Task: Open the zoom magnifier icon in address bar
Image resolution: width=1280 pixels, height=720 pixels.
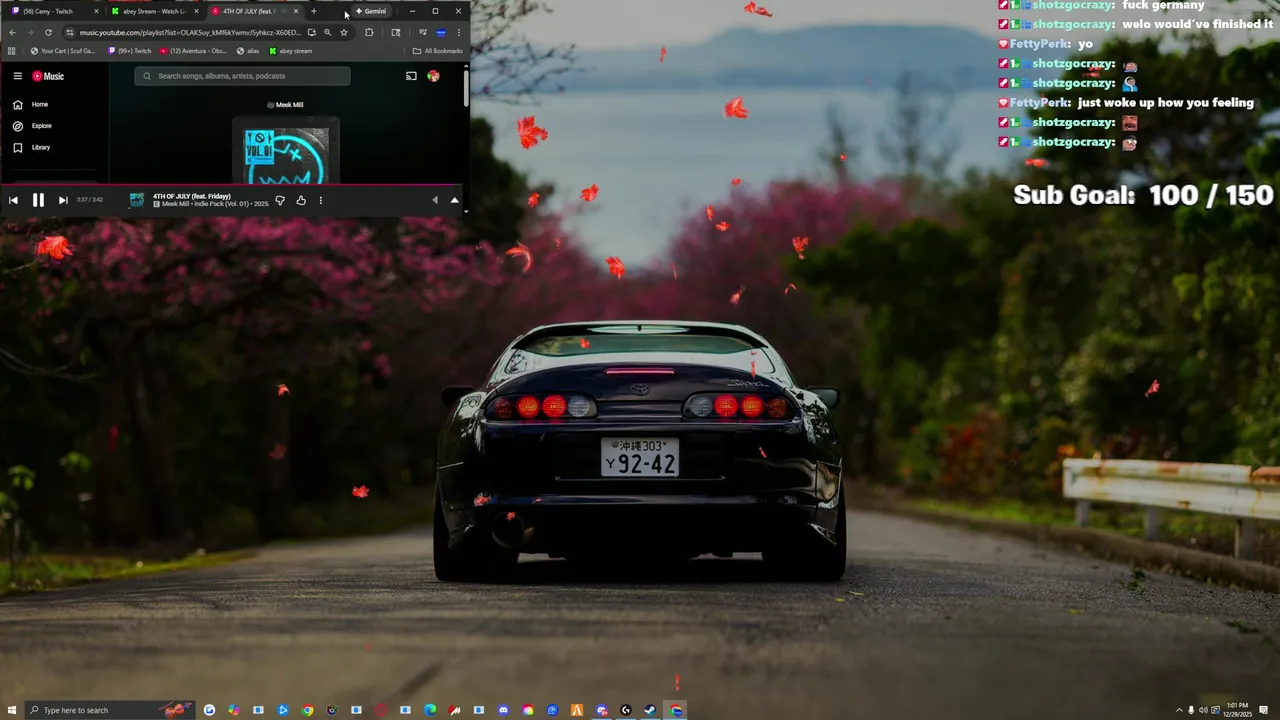Action: [327, 32]
